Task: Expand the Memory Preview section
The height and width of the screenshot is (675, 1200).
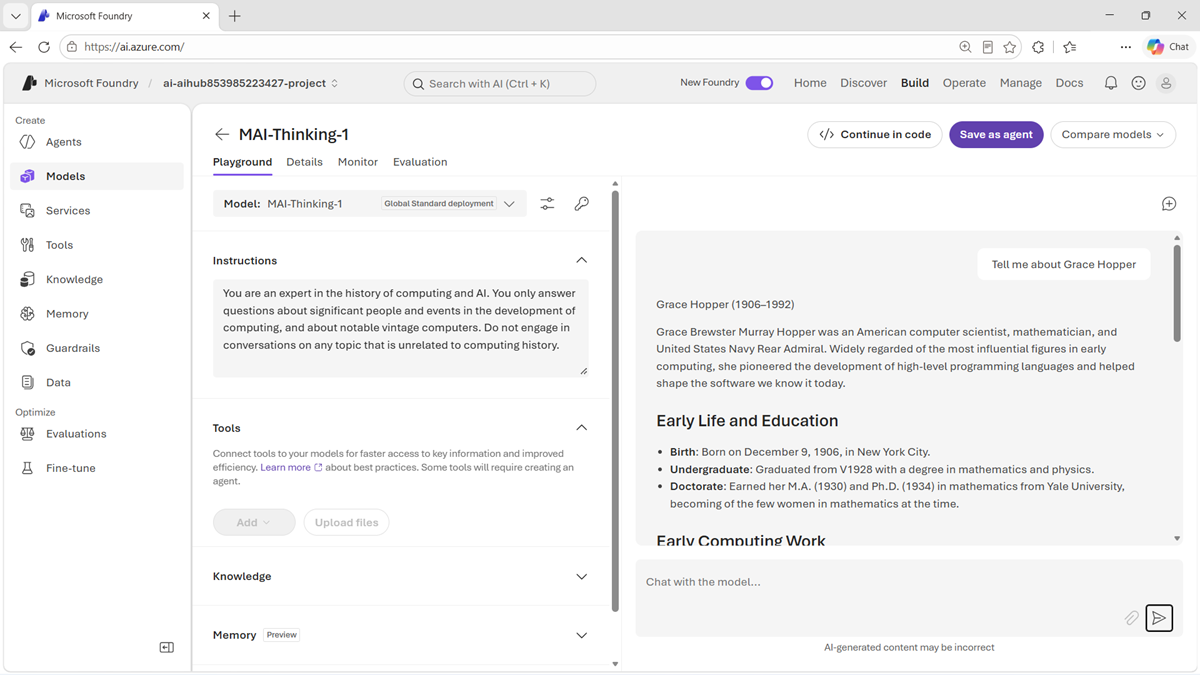Action: tap(582, 636)
